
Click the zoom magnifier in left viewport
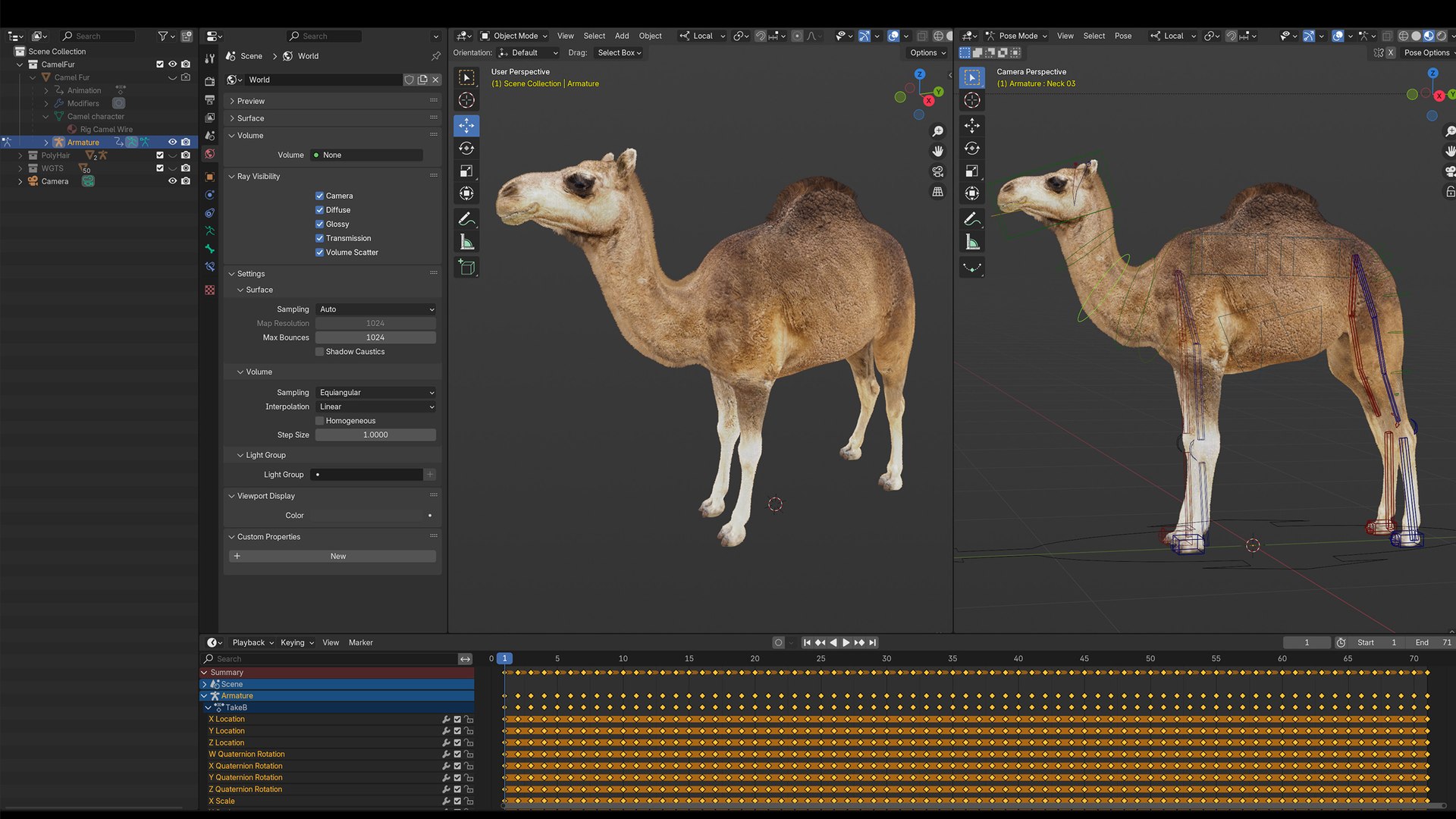click(x=938, y=131)
